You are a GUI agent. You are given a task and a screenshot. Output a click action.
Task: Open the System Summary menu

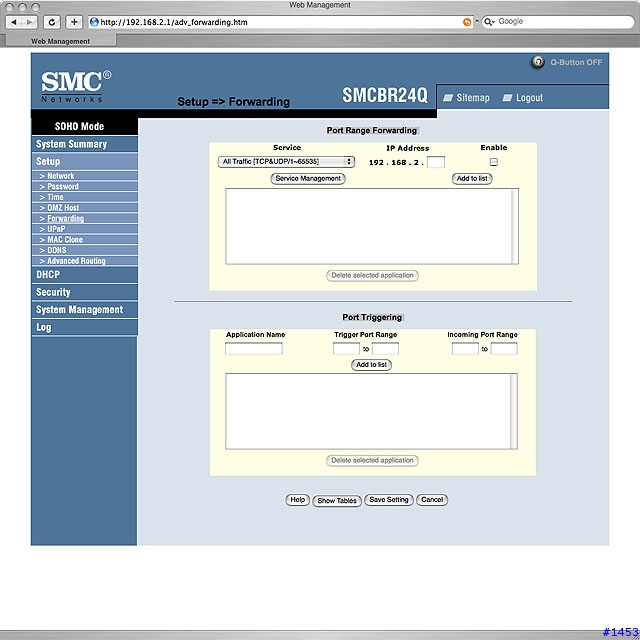pos(84,144)
